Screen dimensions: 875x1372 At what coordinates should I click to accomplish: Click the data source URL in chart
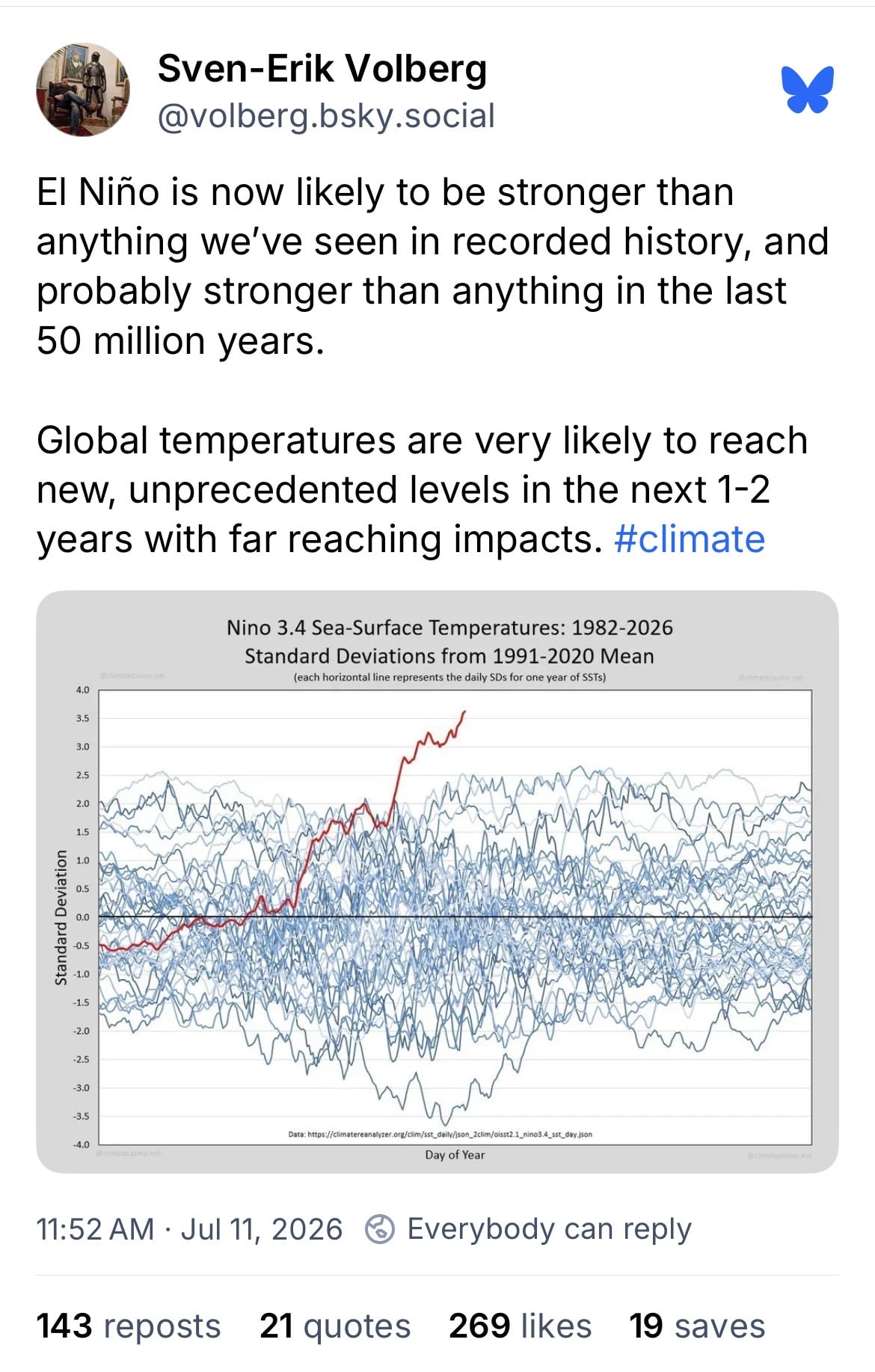440,1134
